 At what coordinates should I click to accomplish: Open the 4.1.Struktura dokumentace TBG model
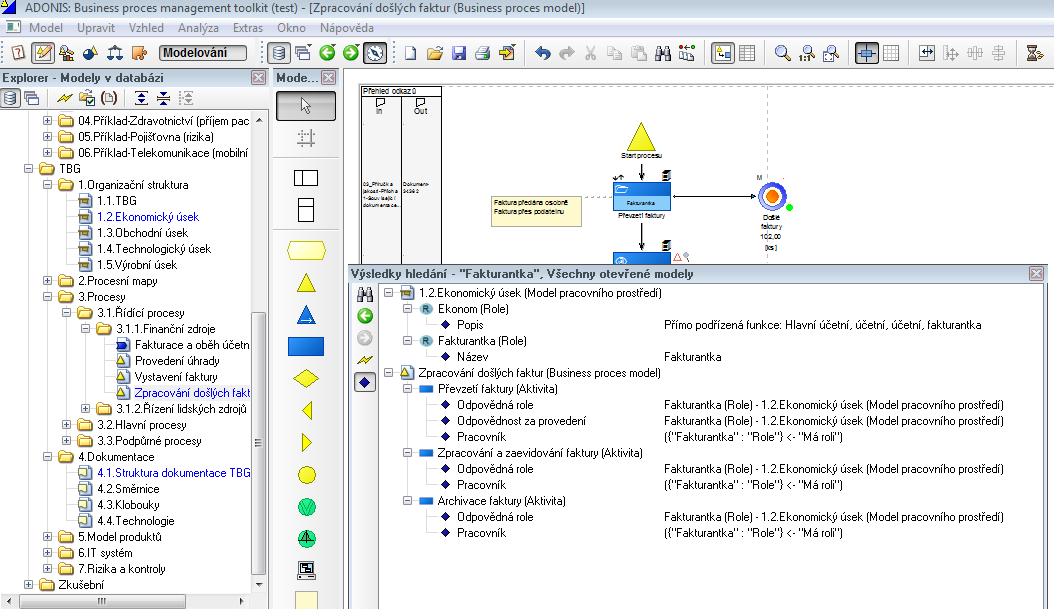(173, 473)
